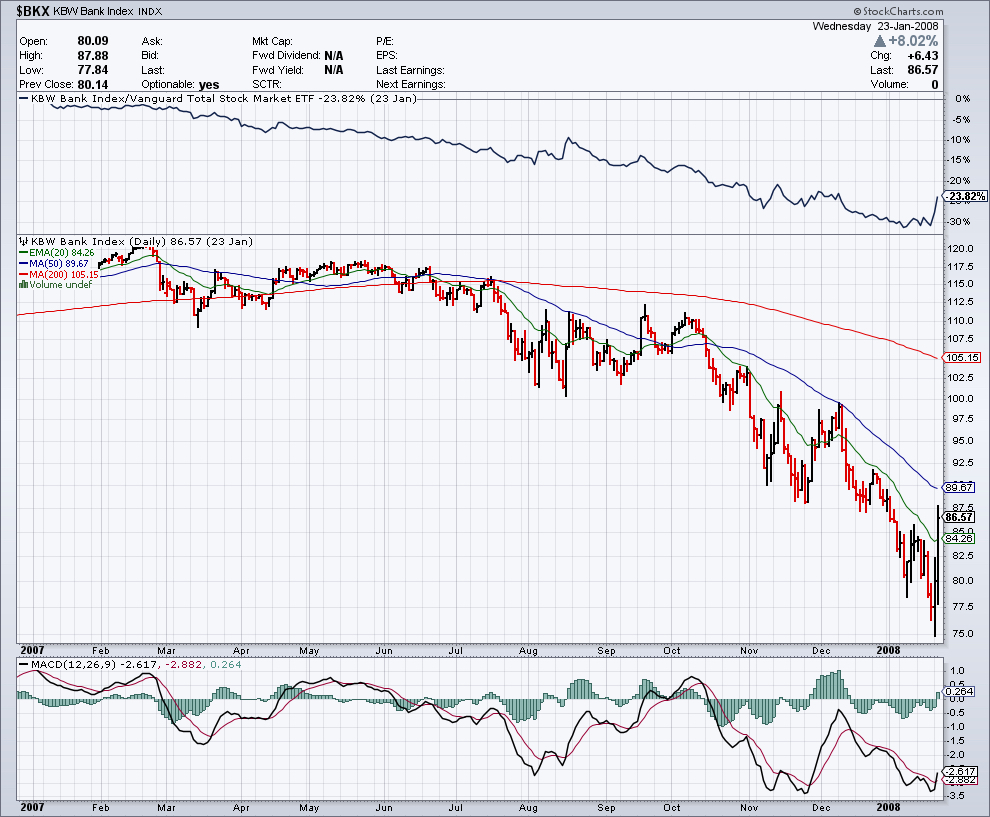Click the KBW Bank Index (Daily) legend marker
The image size is (990, 817).
click(x=24, y=242)
